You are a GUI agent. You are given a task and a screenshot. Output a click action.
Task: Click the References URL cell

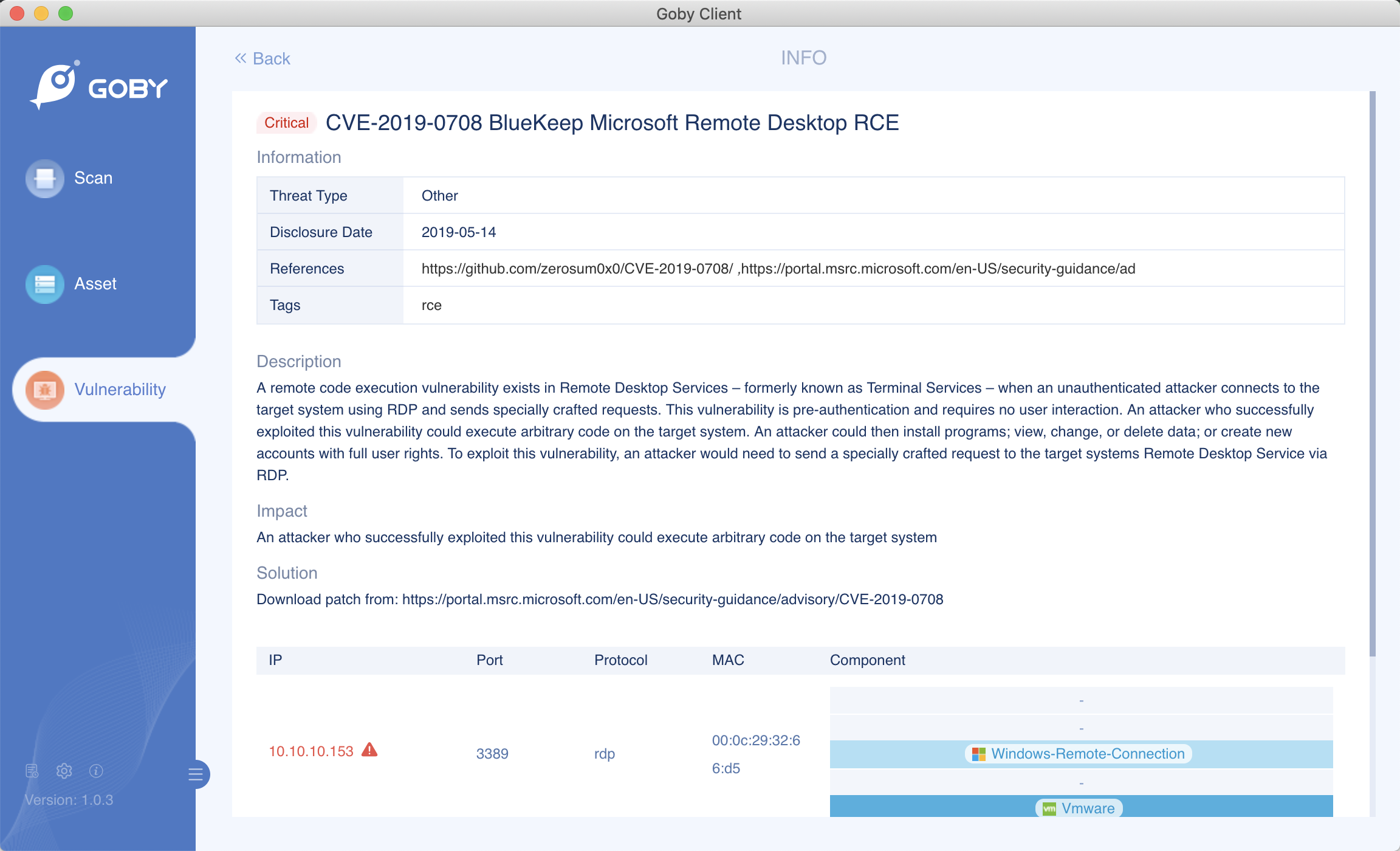tap(778, 269)
